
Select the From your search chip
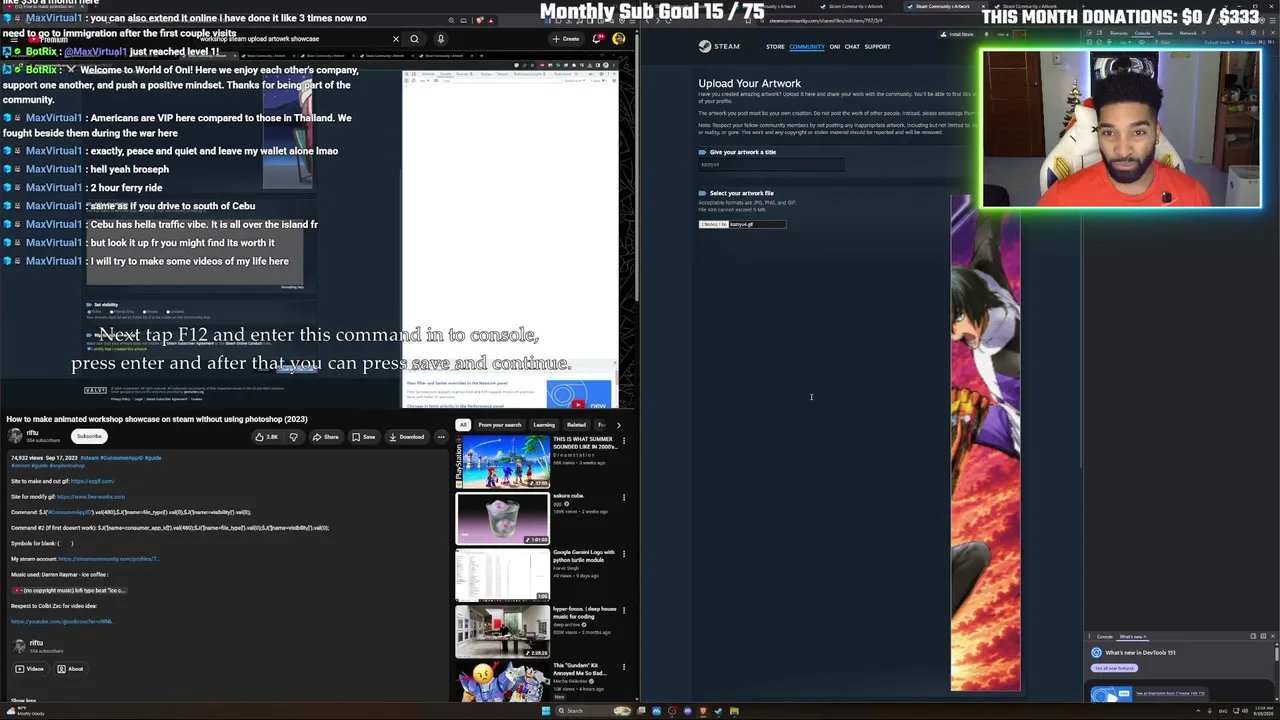point(499,425)
